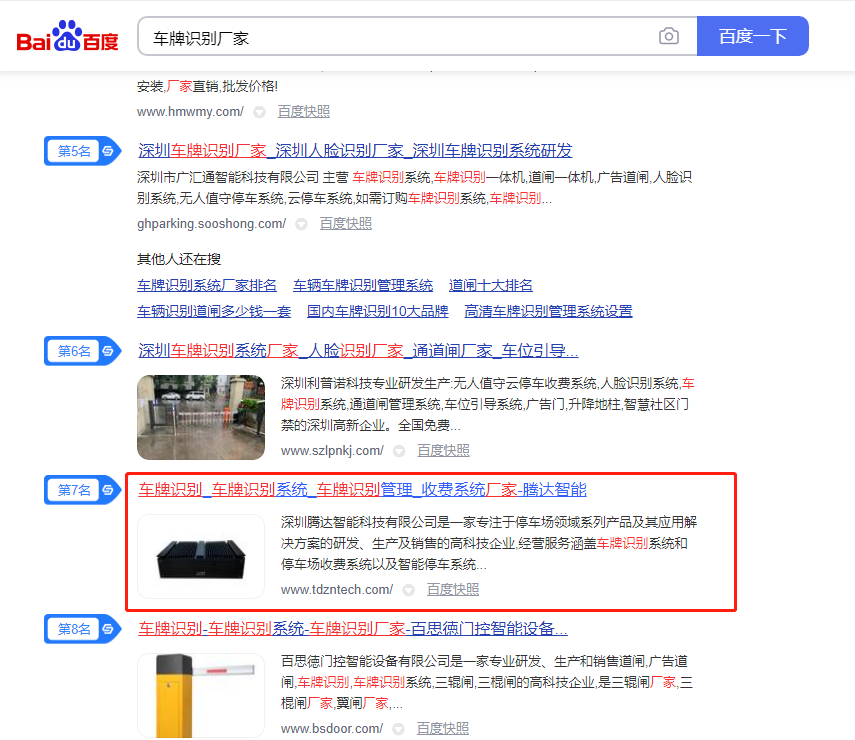The height and width of the screenshot is (740, 855).
Task: Click the 第6名 rank badge
Action: tap(82, 351)
